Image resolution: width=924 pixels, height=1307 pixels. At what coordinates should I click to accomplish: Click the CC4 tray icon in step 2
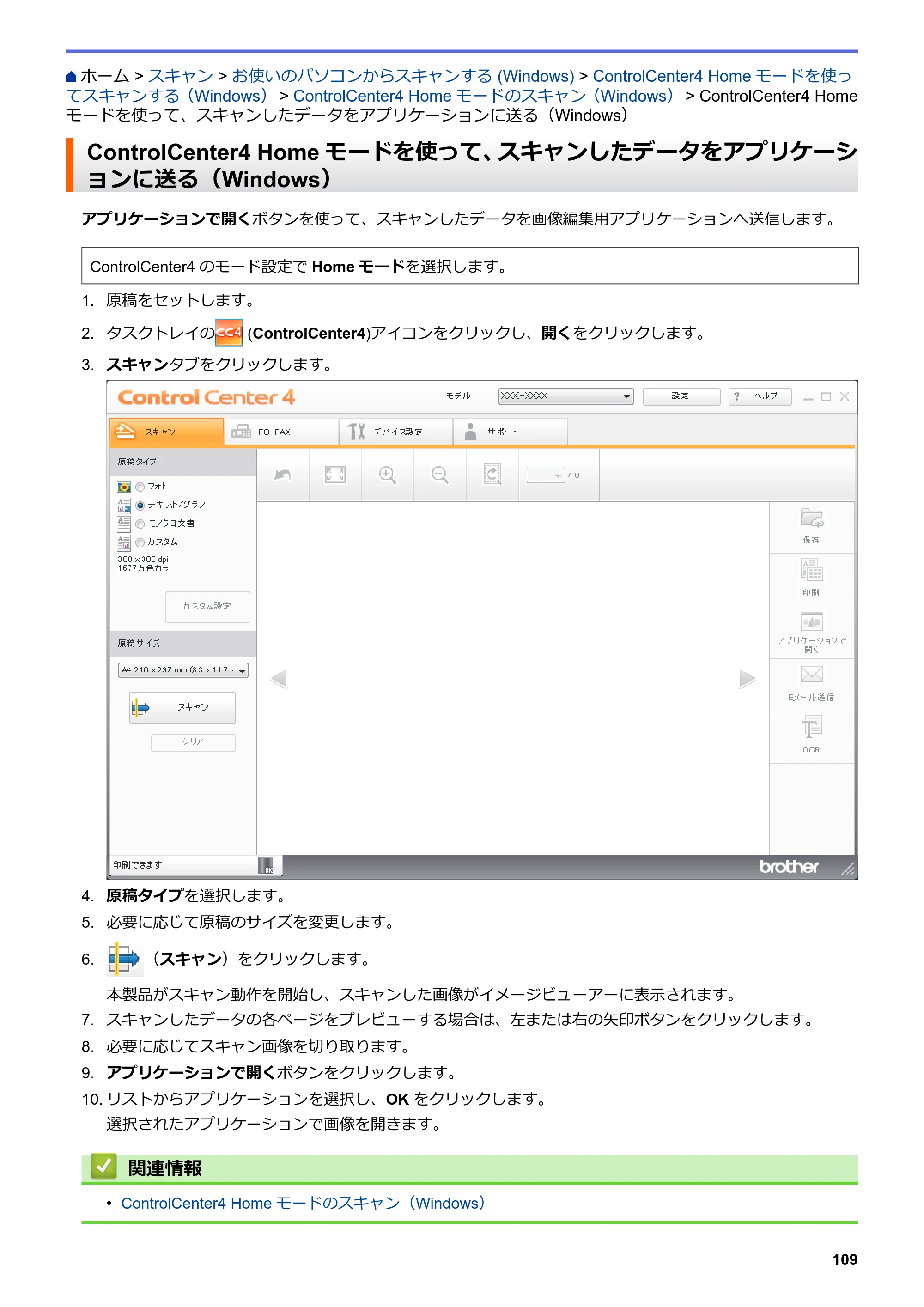(x=229, y=333)
